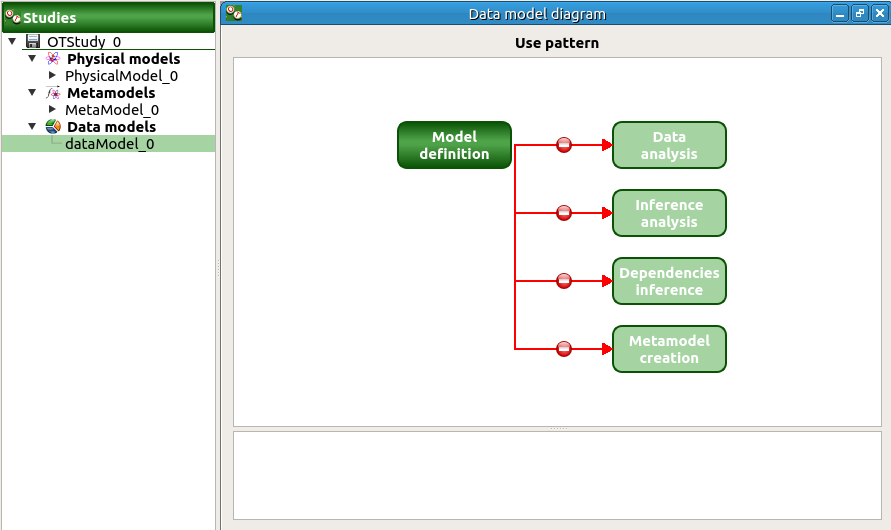Viewport: 891px width, 530px height.
Task: Expand the MetaModel_0 tree item
Action: coord(53,110)
